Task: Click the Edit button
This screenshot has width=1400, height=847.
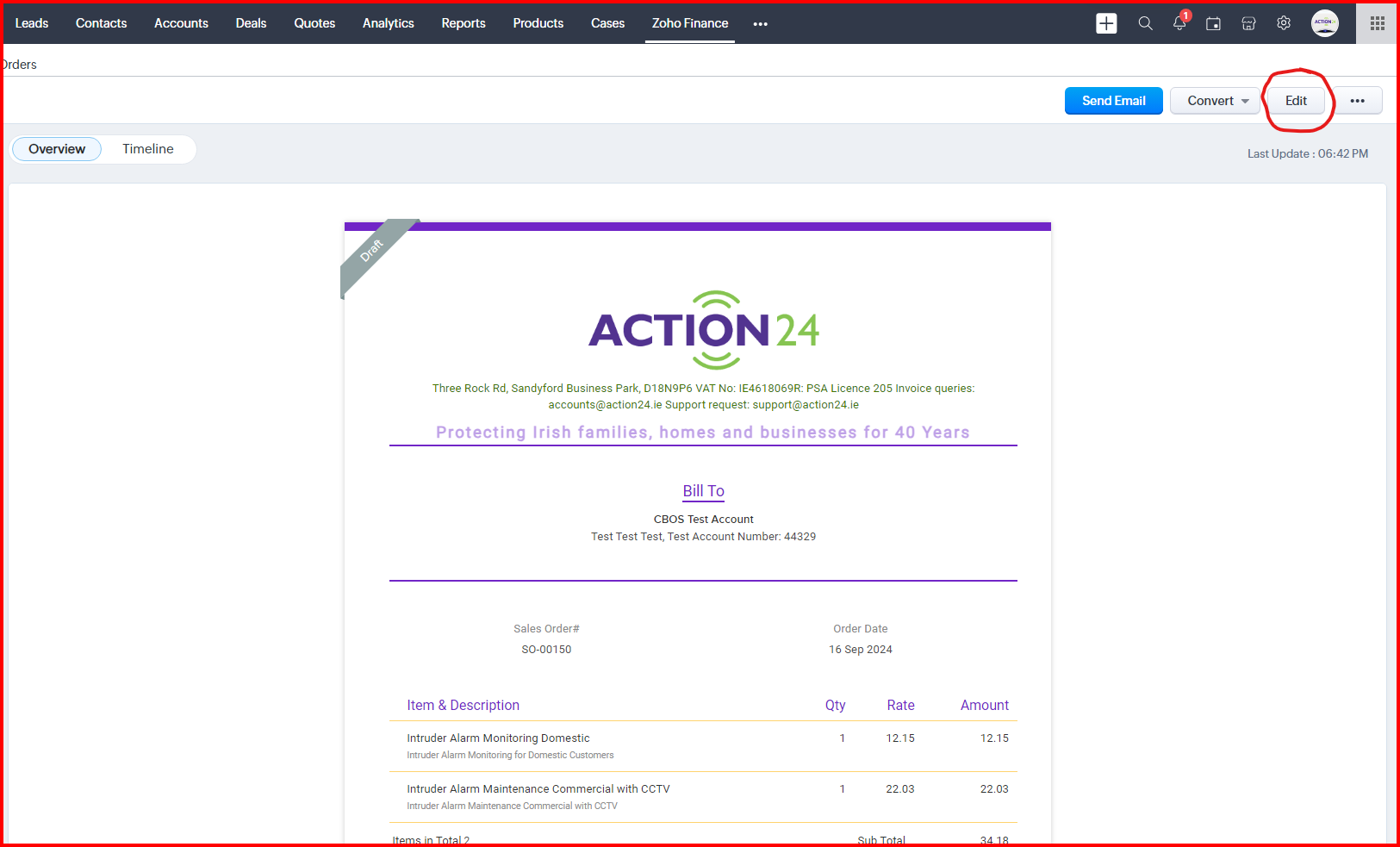Action: click(1296, 101)
